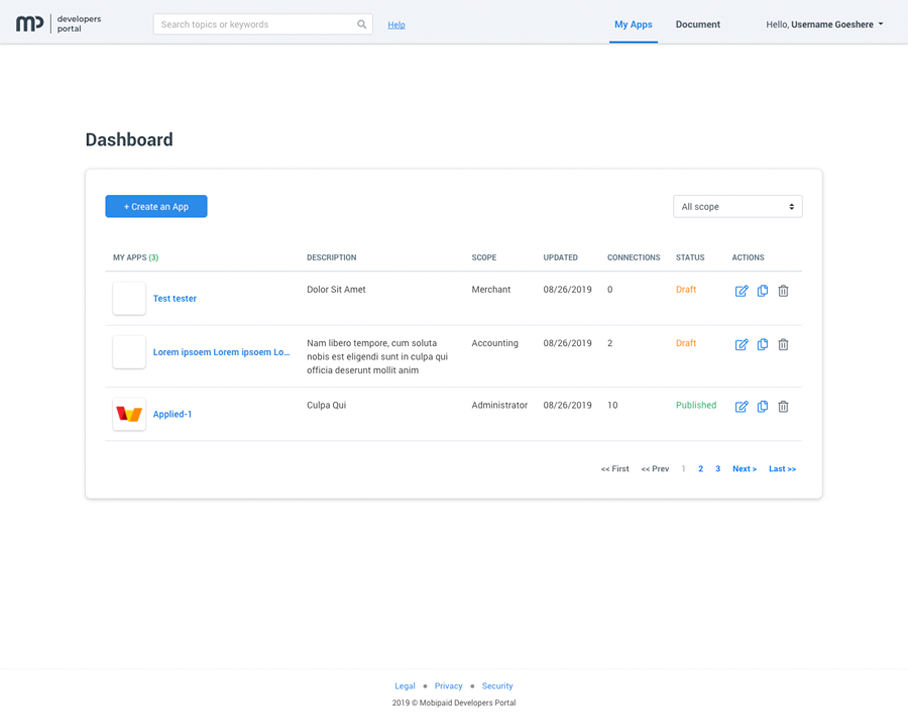Duplicate the Applied-1 app
The image size is (908, 720).
click(763, 407)
